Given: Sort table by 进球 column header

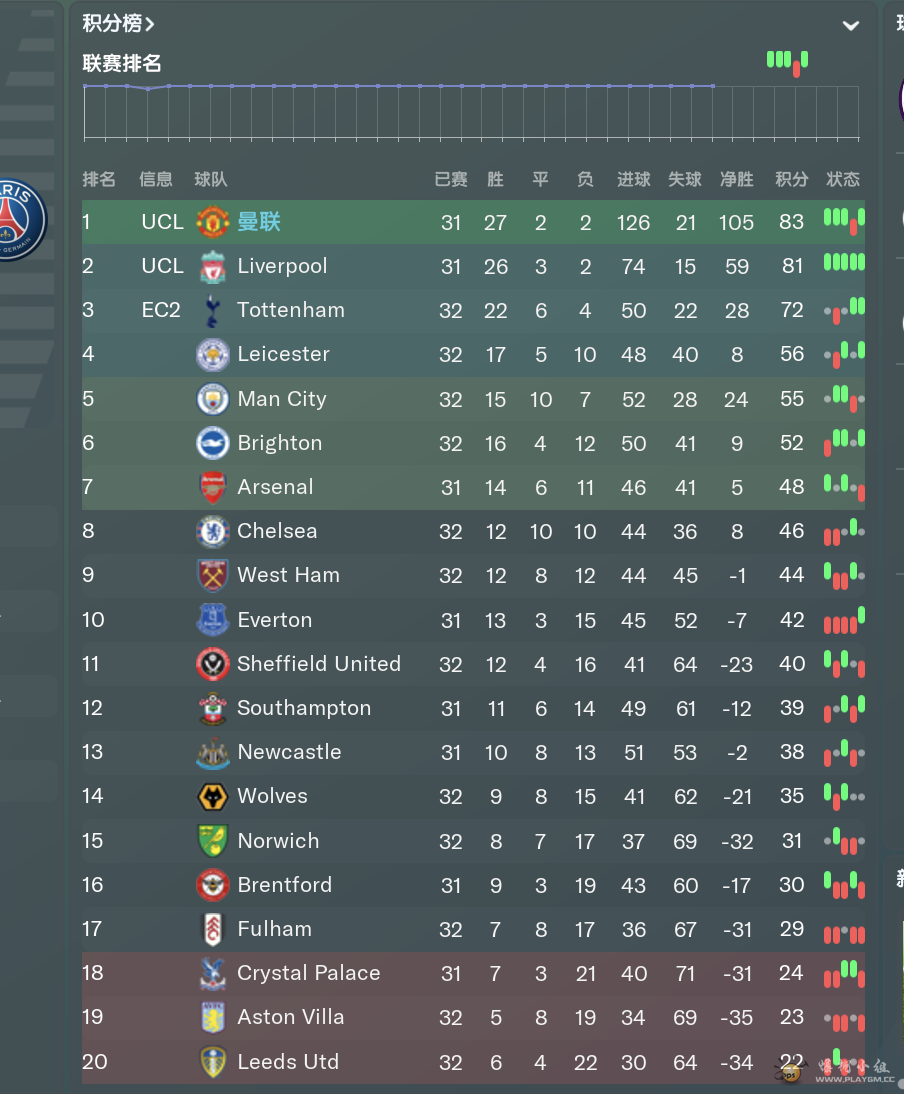Looking at the screenshot, I should click(x=633, y=179).
